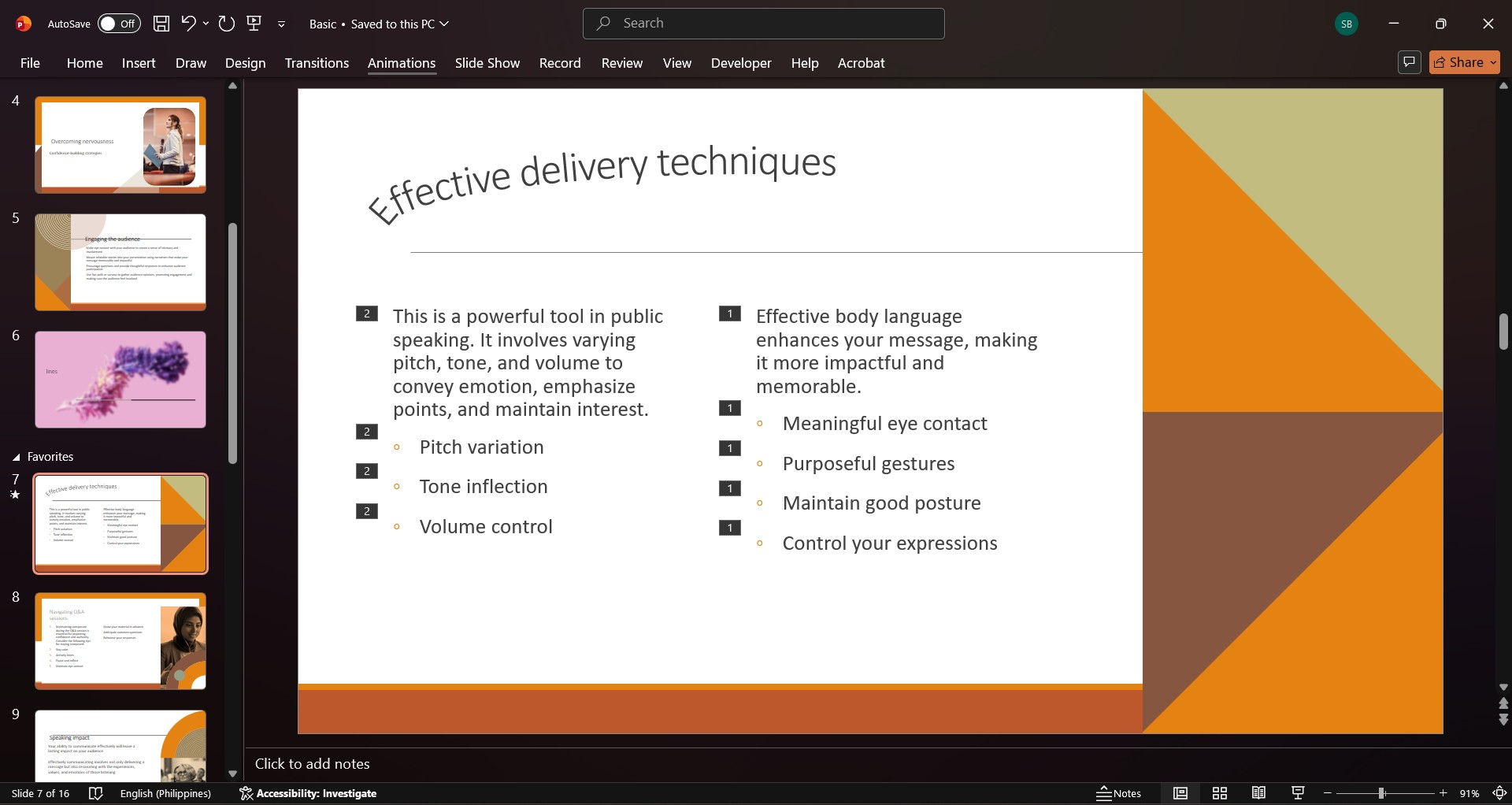Expand the Customize Quick Access Toolbar dropdown
1512x805 pixels.
pos(281,24)
